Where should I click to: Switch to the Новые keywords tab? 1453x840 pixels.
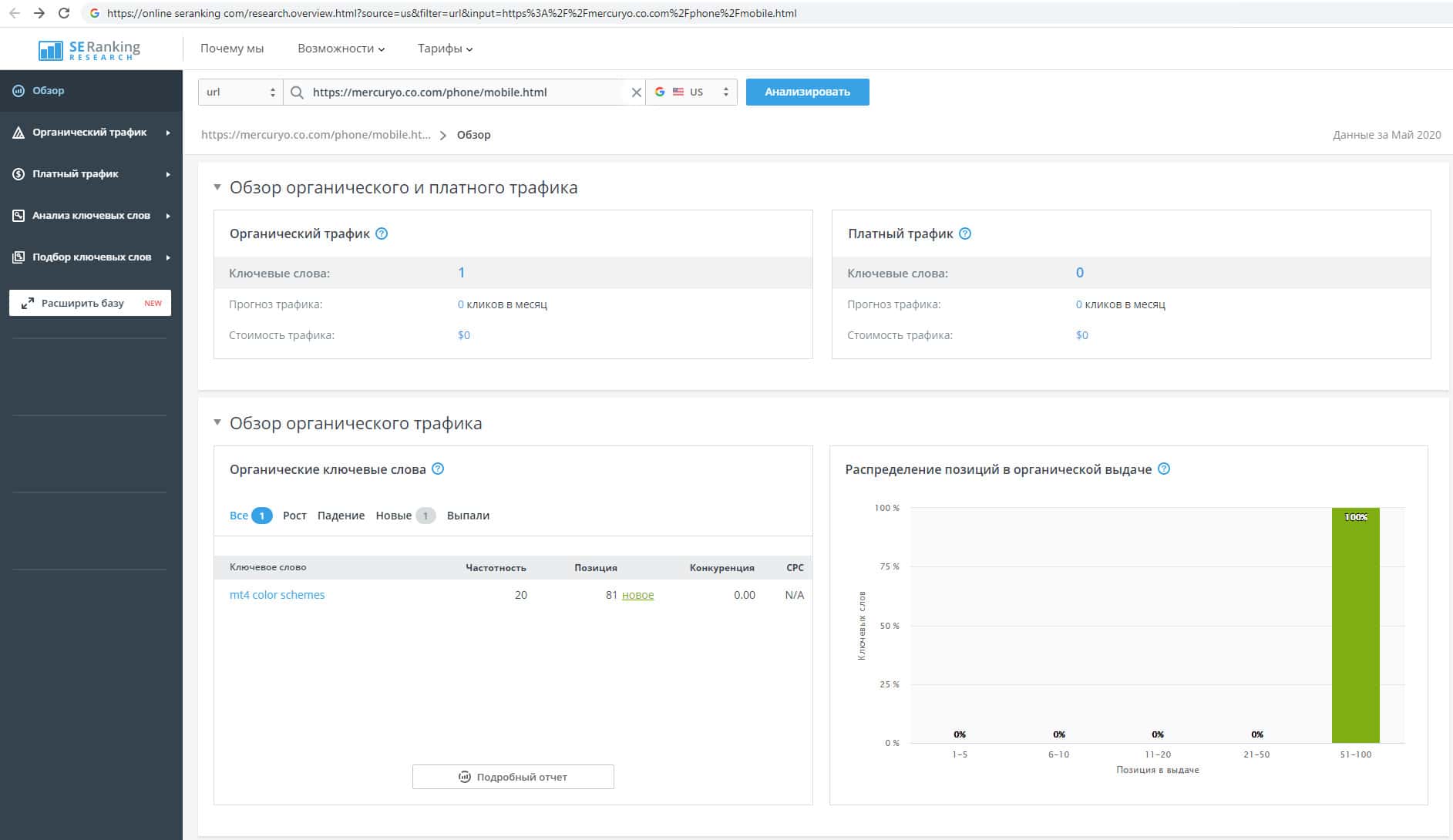tap(394, 516)
